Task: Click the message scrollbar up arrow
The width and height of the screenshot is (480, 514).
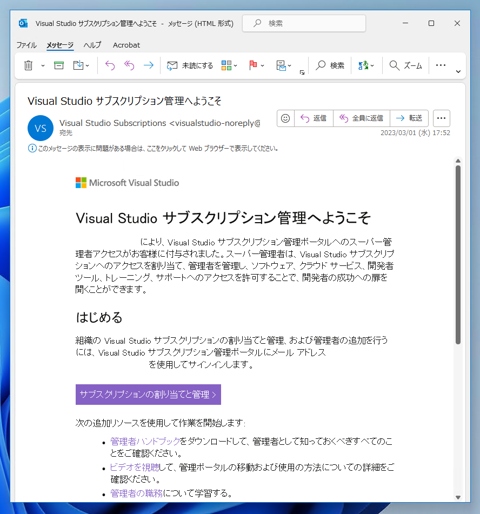Action: pyautogui.click(x=458, y=161)
